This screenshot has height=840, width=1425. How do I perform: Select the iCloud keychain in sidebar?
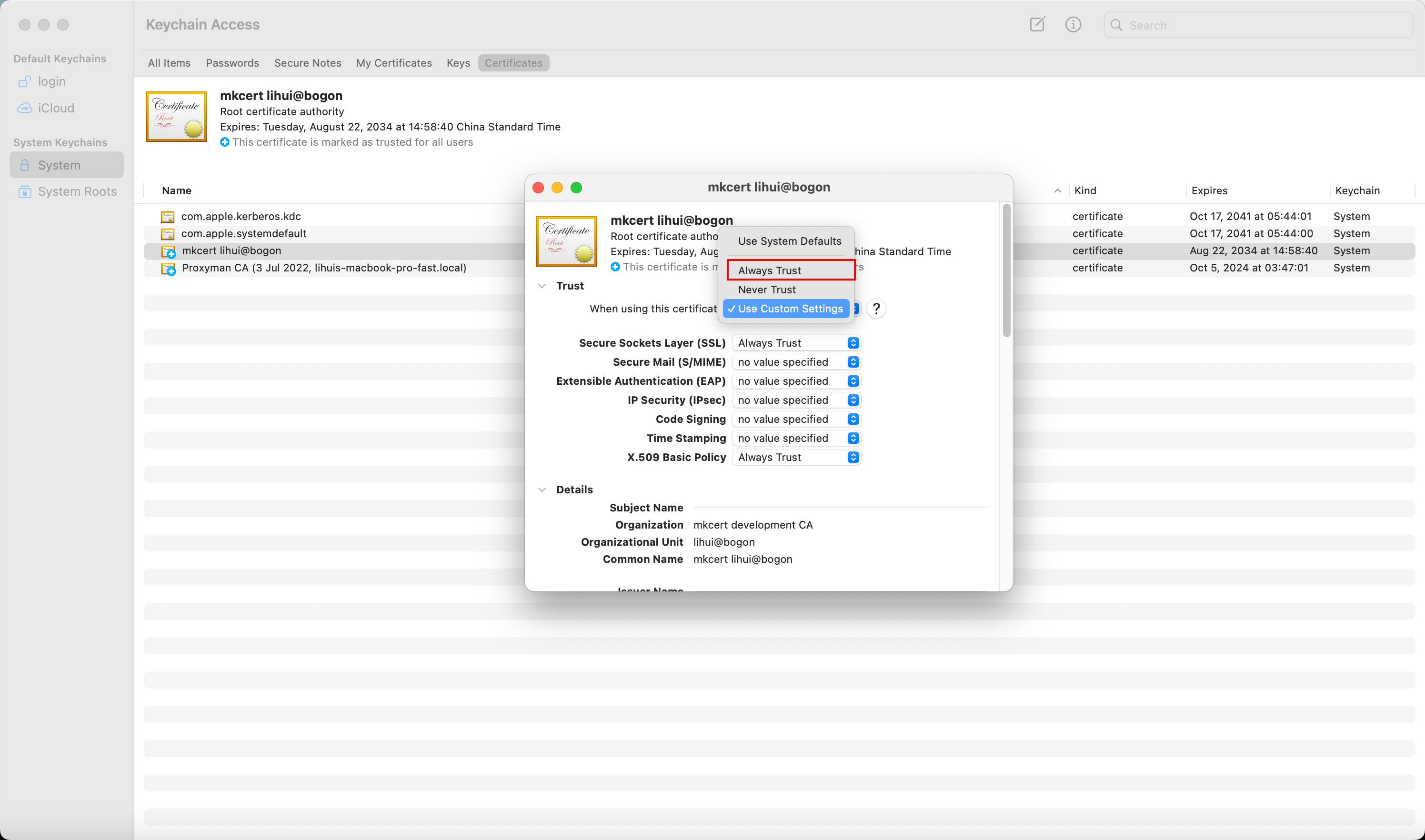(x=66, y=108)
